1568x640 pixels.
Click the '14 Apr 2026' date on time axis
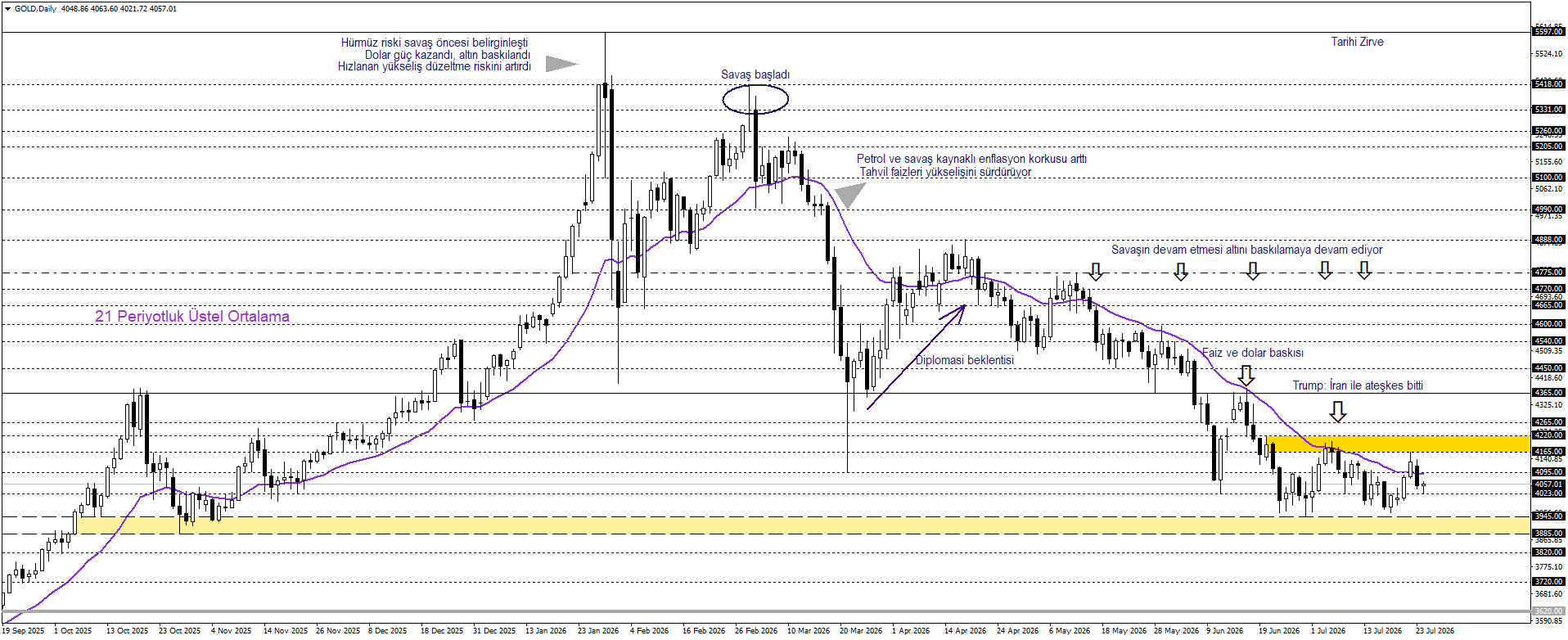(x=966, y=631)
